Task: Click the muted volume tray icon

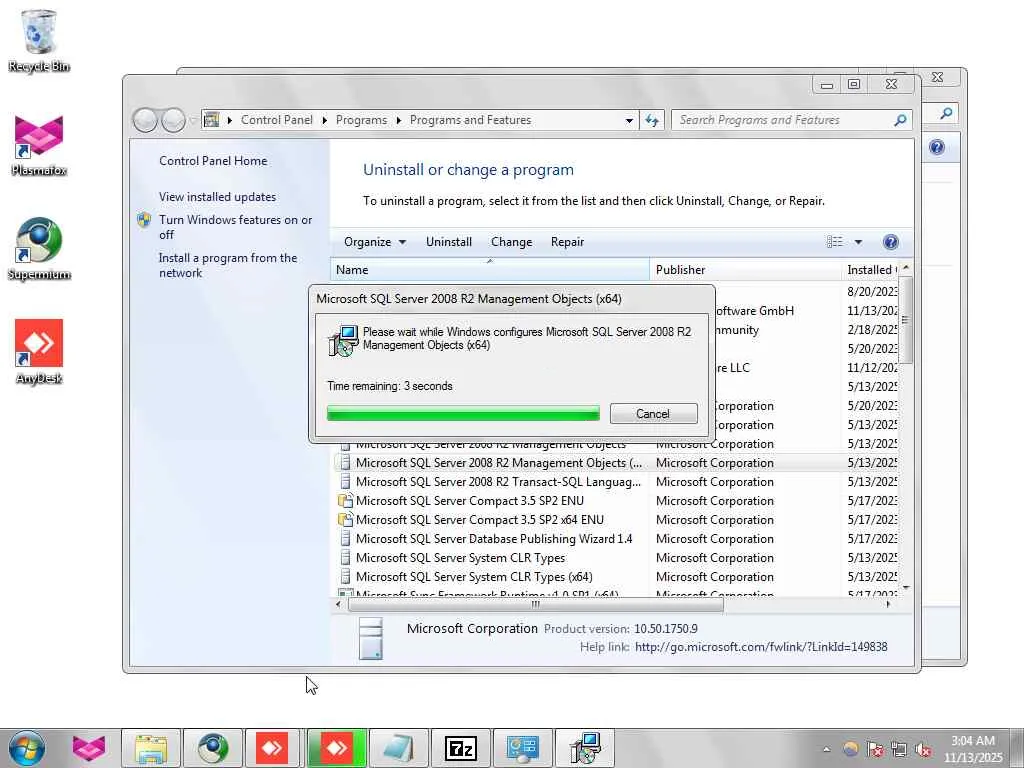Action: point(923,749)
